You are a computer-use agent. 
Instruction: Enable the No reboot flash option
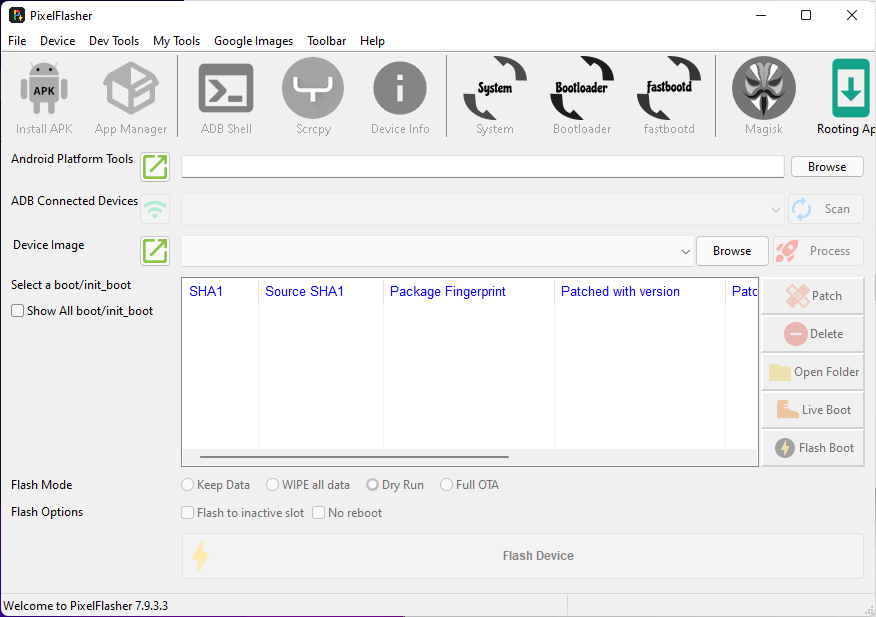click(x=318, y=511)
